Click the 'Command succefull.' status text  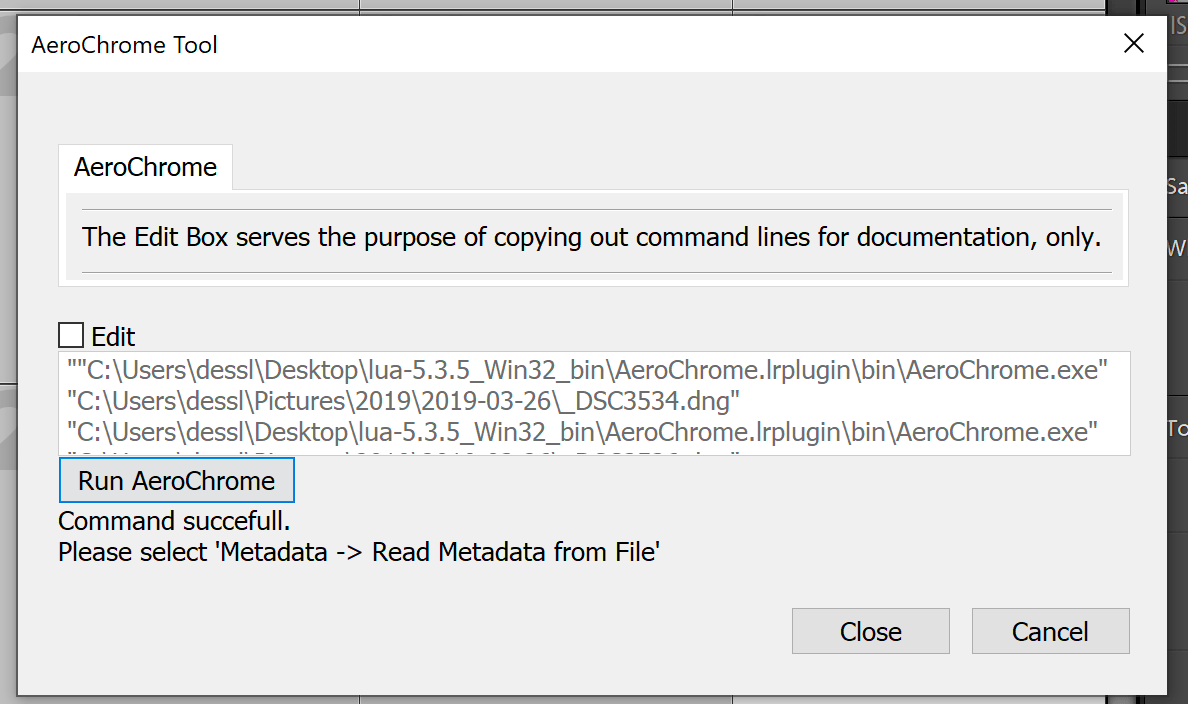pos(174,521)
